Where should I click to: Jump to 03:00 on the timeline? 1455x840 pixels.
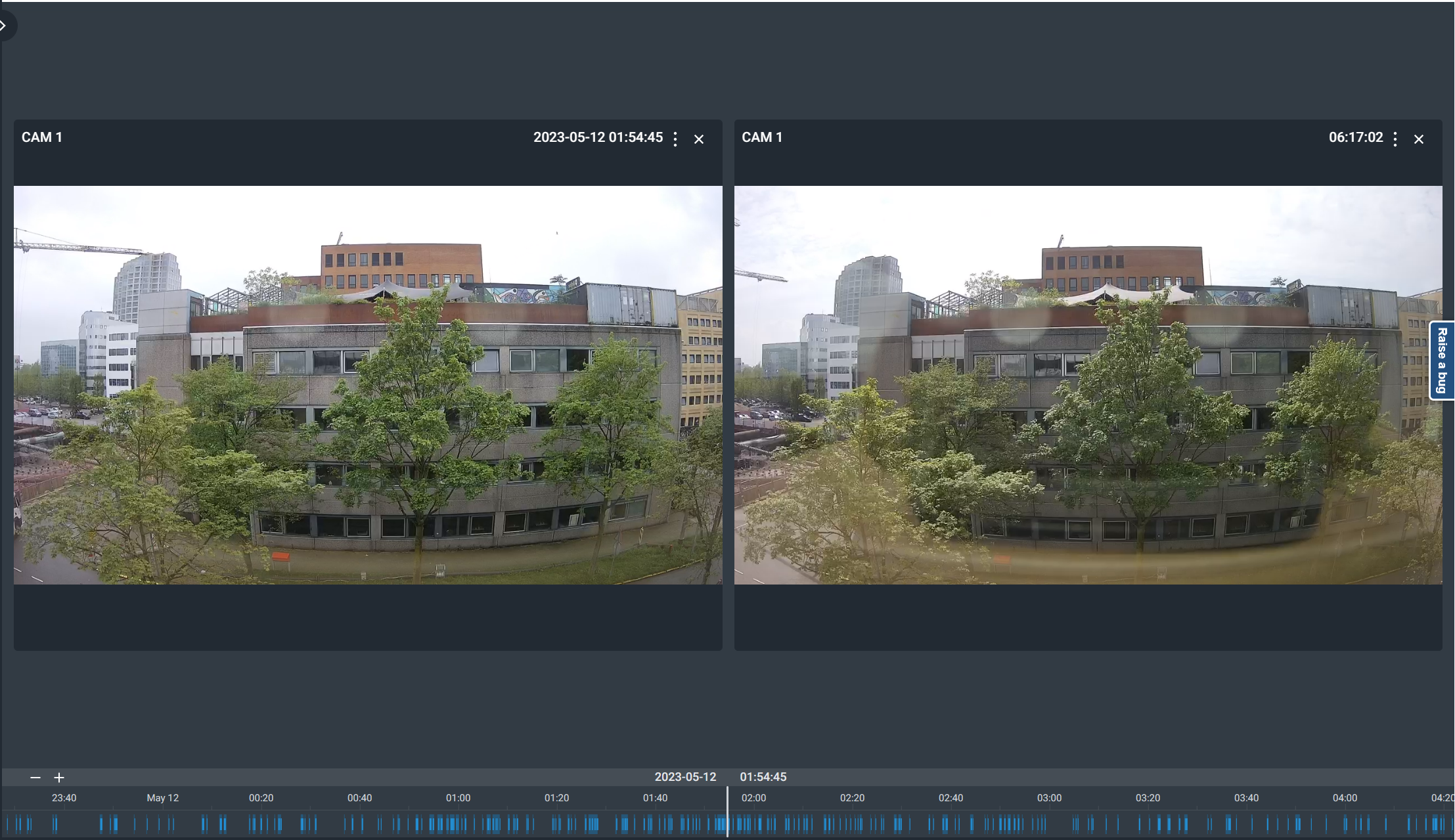click(1049, 798)
